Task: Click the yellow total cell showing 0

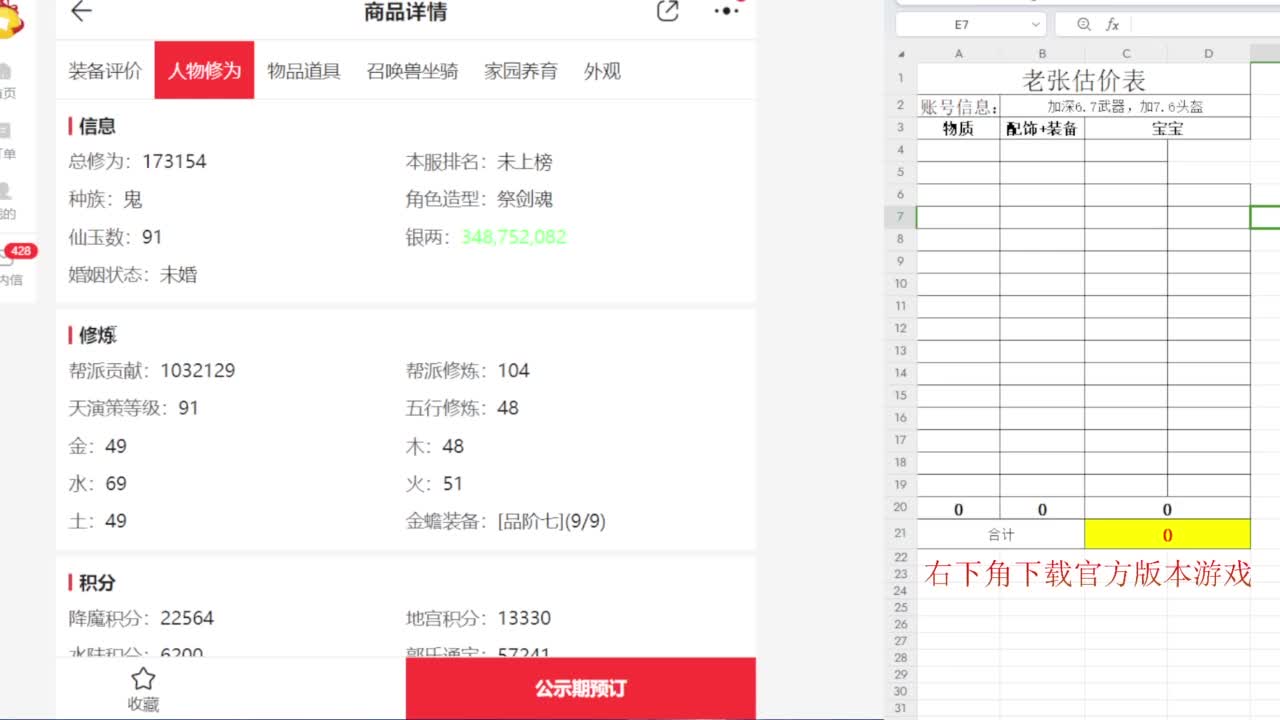Action: [x=1167, y=535]
